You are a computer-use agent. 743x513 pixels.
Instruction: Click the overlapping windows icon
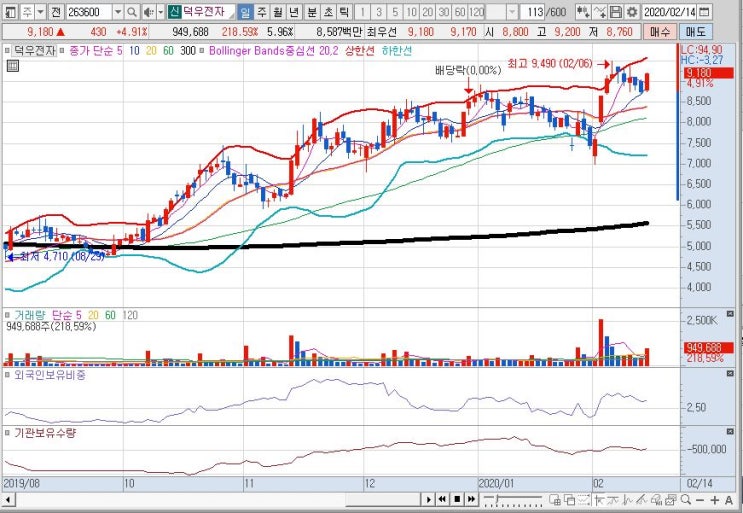[x=570, y=499]
